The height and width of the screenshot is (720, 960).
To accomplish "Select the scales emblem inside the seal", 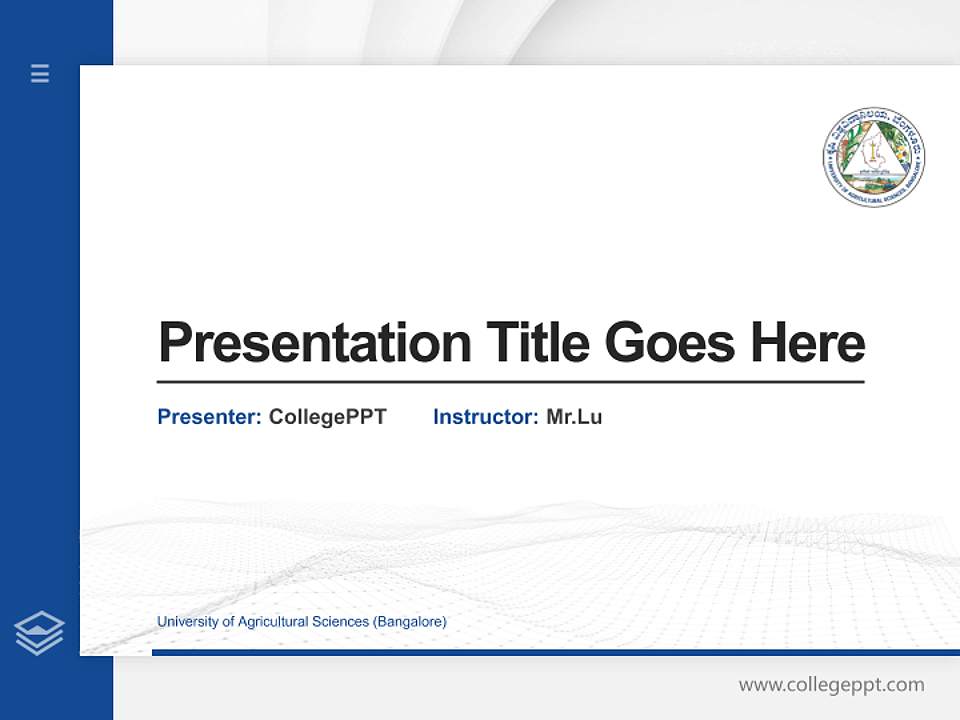I will [872, 151].
